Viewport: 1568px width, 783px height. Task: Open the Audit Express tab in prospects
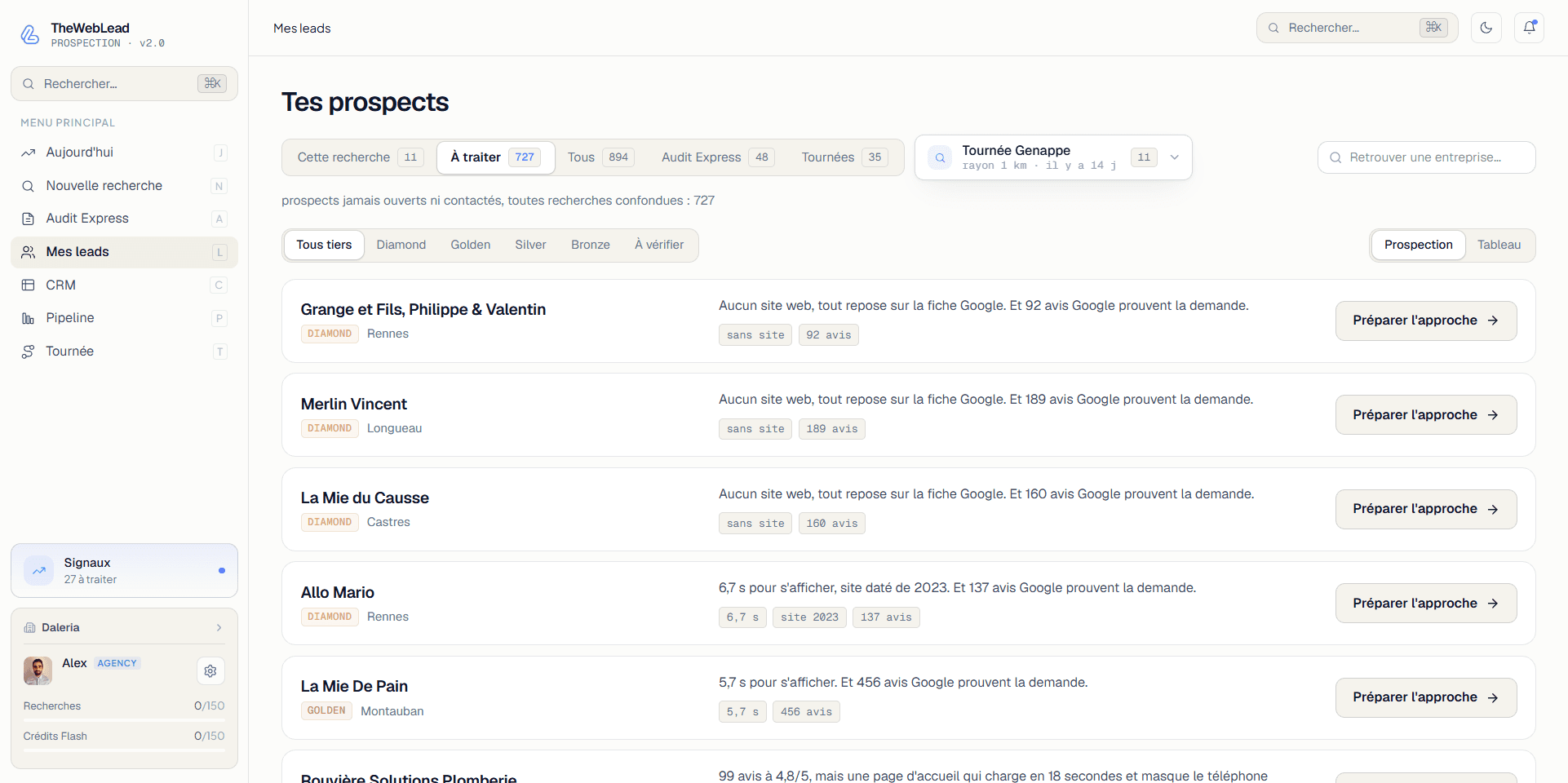pos(718,157)
